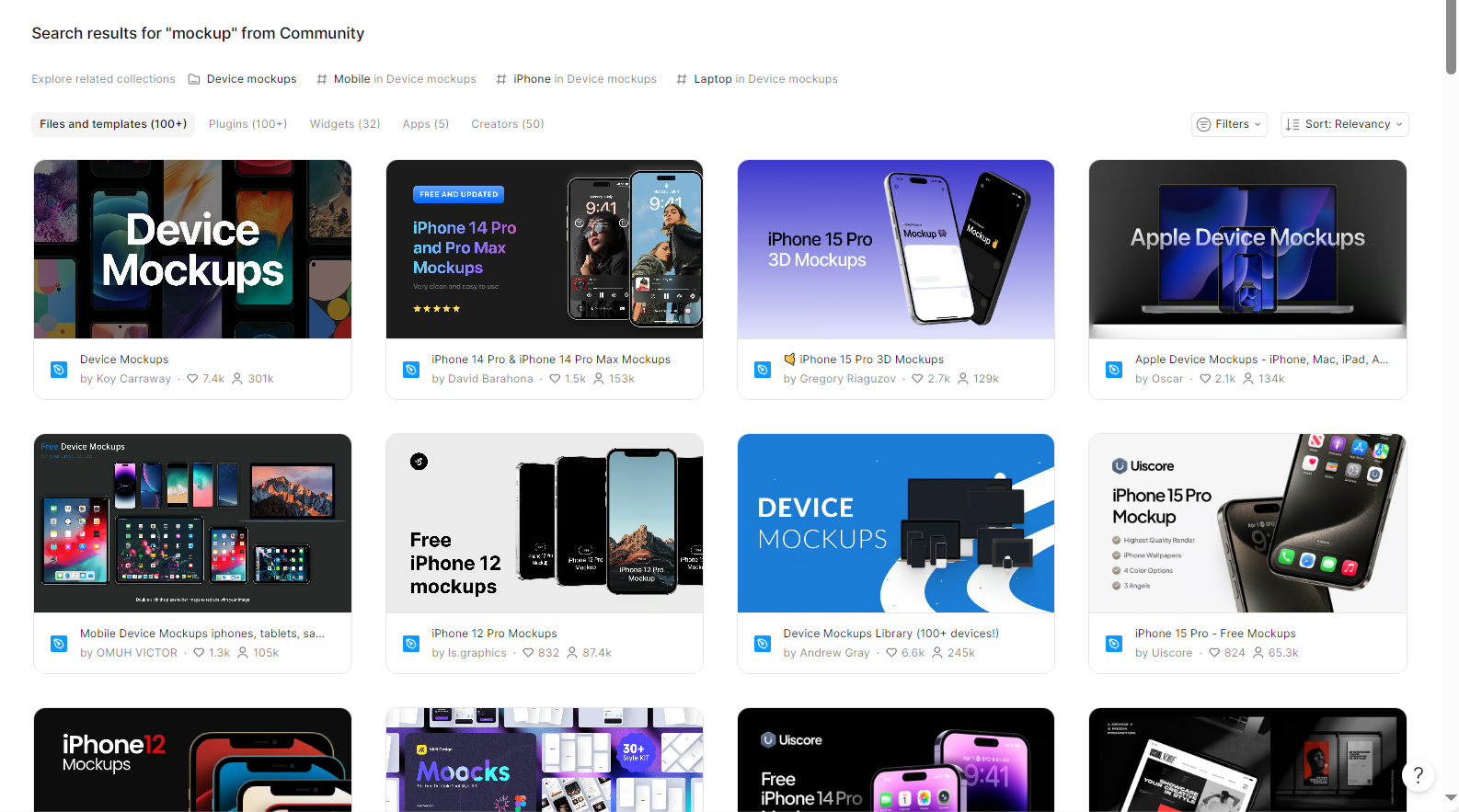This screenshot has height=812, width=1459.
Task: Open the Moocks thumbnail
Action: coord(545,760)
